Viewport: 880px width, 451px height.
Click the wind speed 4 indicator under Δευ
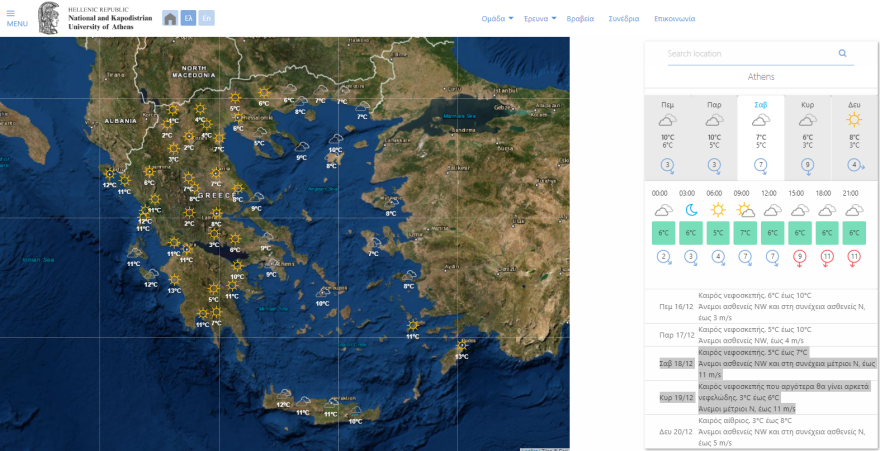click(x=855, y=165)
